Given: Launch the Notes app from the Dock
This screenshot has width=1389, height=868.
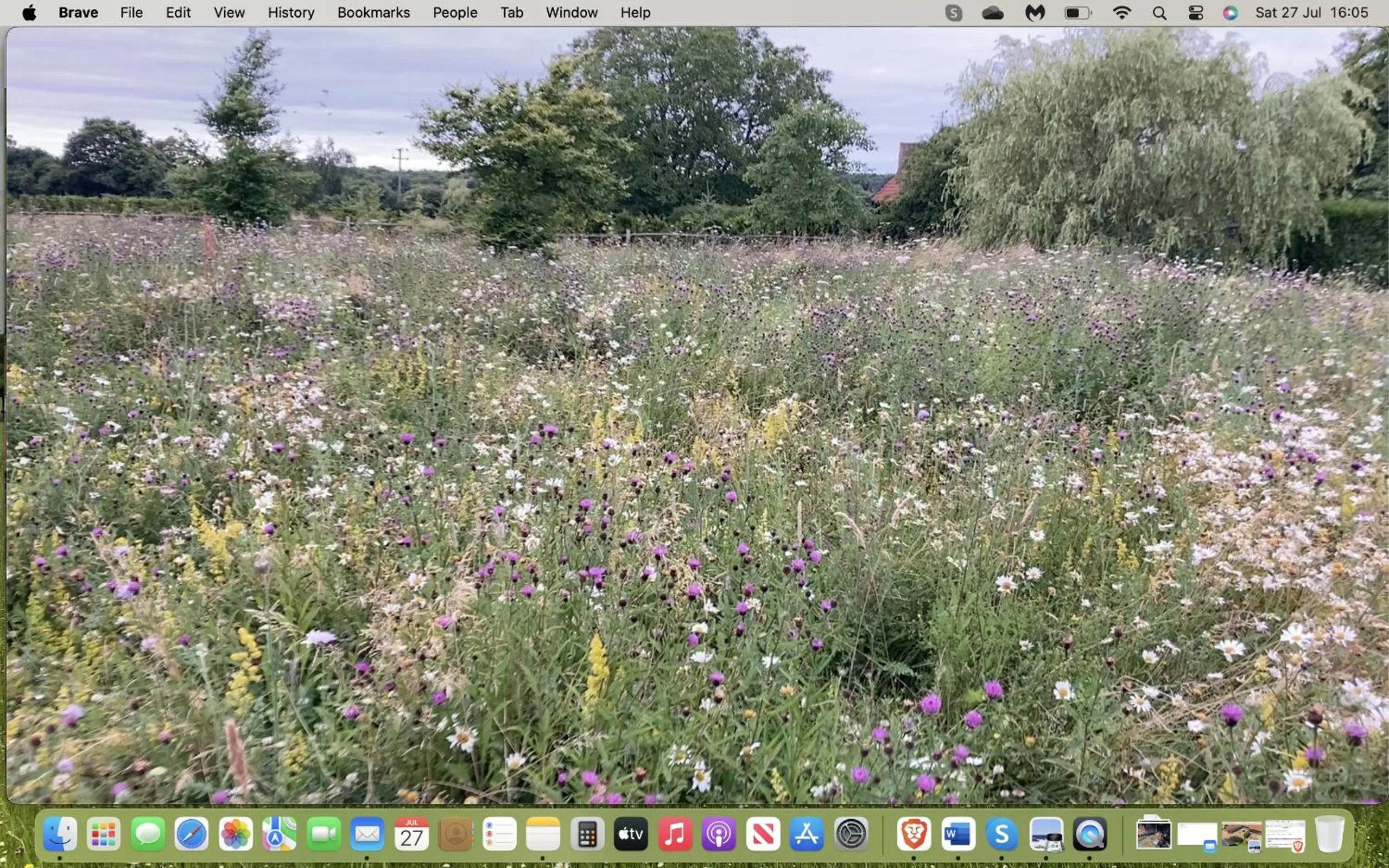Looking at the screenshot, I should [544, 834].
